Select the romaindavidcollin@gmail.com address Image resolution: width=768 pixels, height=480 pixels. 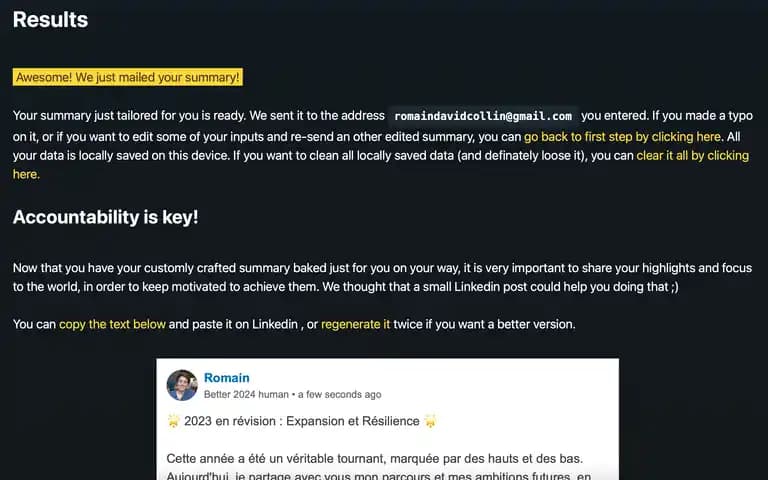[483, 116]
